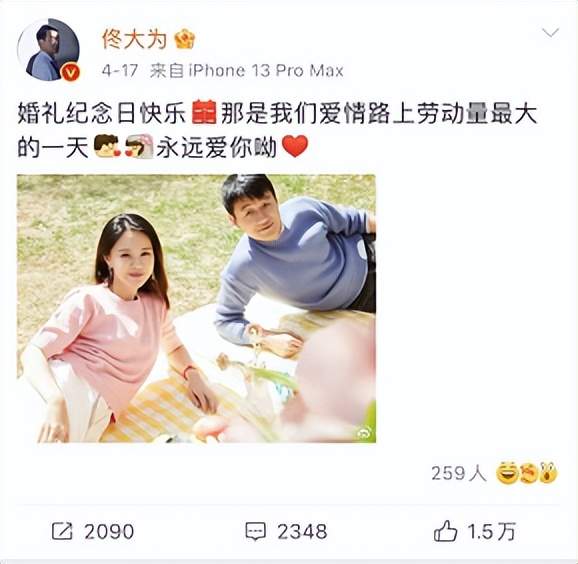Tap the crown membership badge icon

pos(184,39)
